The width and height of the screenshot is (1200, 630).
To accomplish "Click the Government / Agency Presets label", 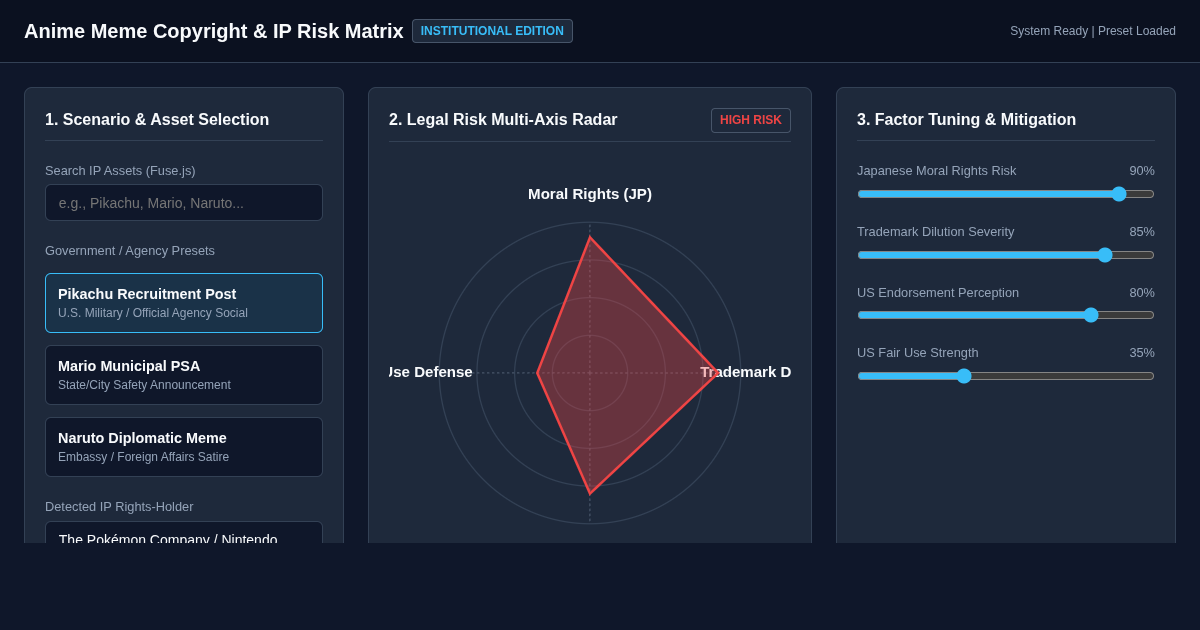I will click(x=130, y=251).
